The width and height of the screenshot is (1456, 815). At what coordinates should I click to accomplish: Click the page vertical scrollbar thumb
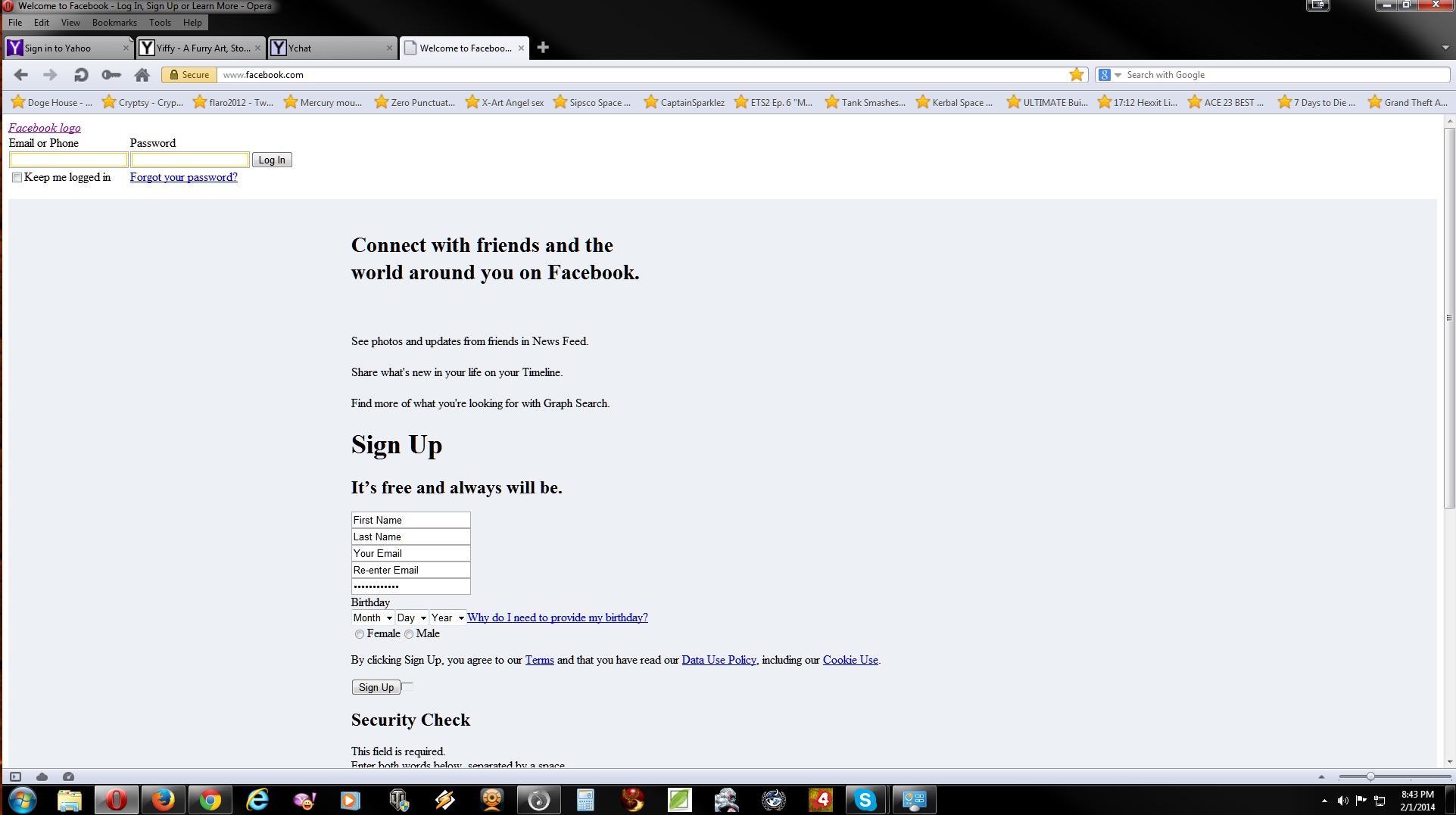pyautogui.click(x=1449, y=318)
